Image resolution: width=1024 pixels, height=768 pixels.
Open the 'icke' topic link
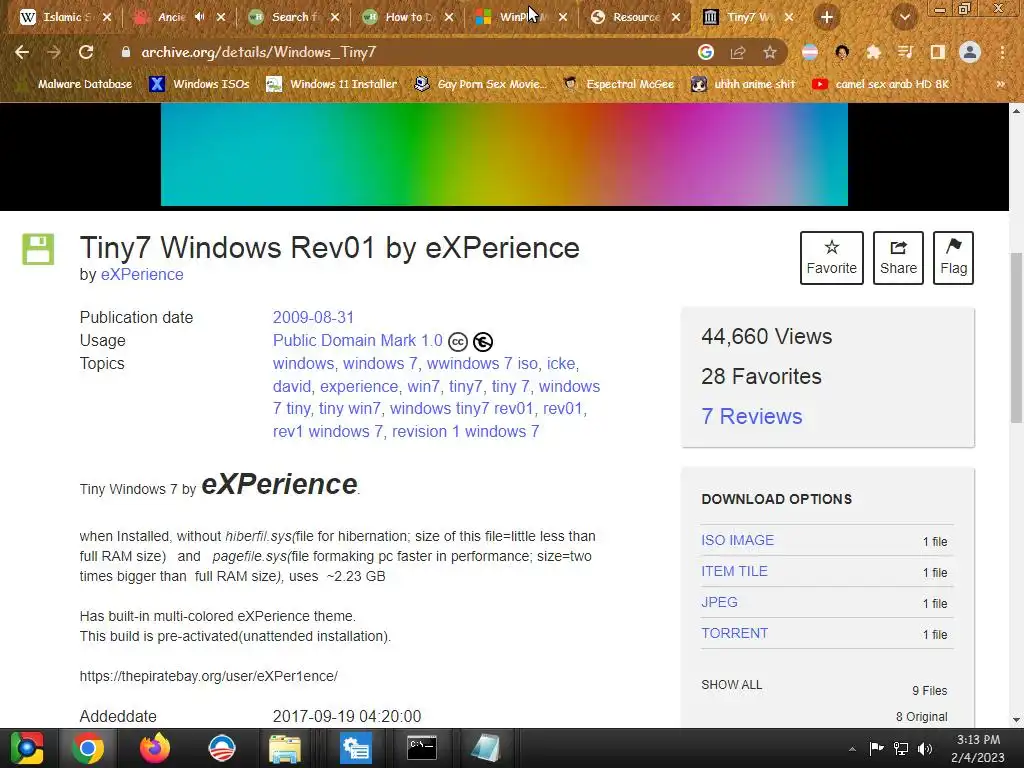(x=561, y=363)
